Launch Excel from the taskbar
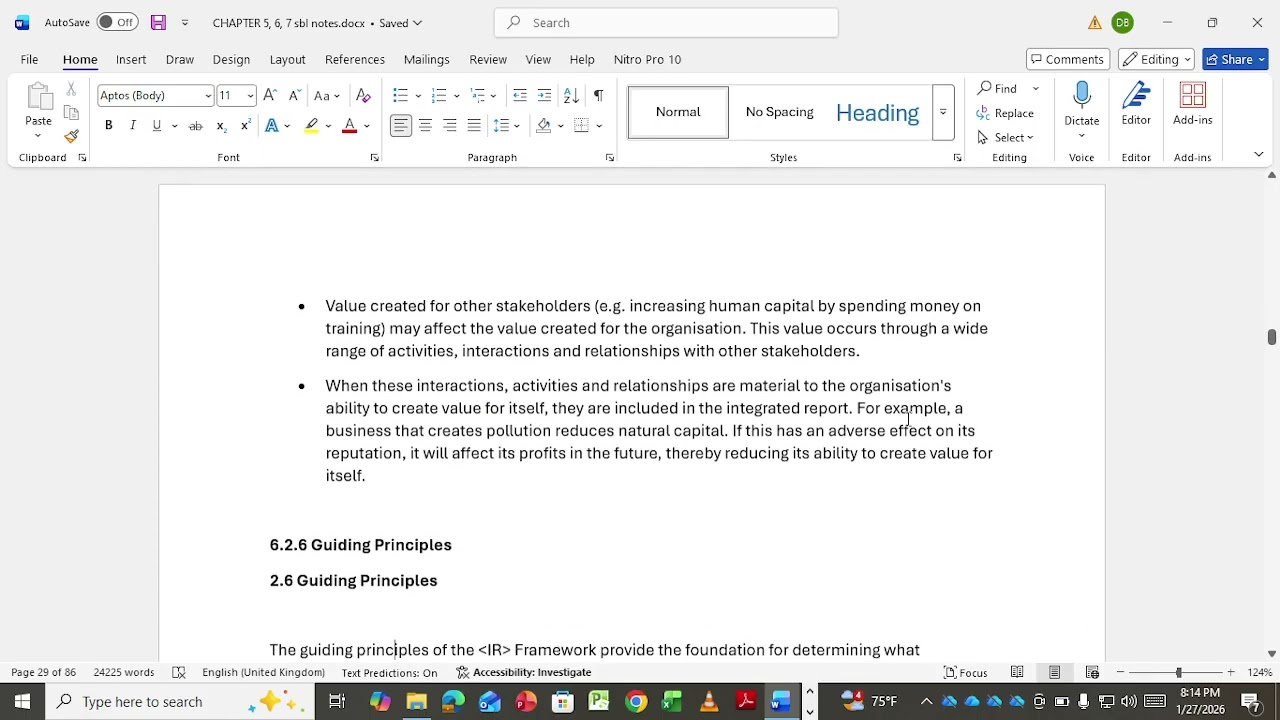Image resolution: width=1280 pixels, height=720 pixels. pyautogui.click(x=672, y=702)
